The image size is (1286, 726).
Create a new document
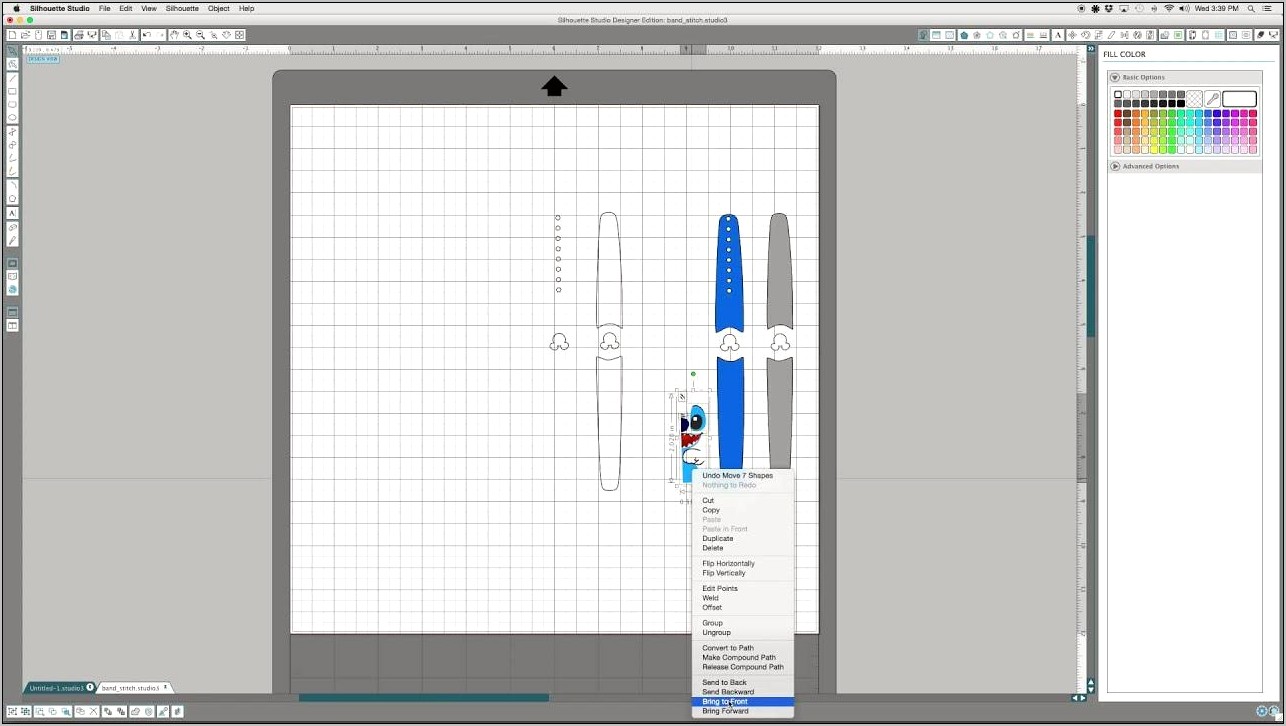(x=12, y=35)
